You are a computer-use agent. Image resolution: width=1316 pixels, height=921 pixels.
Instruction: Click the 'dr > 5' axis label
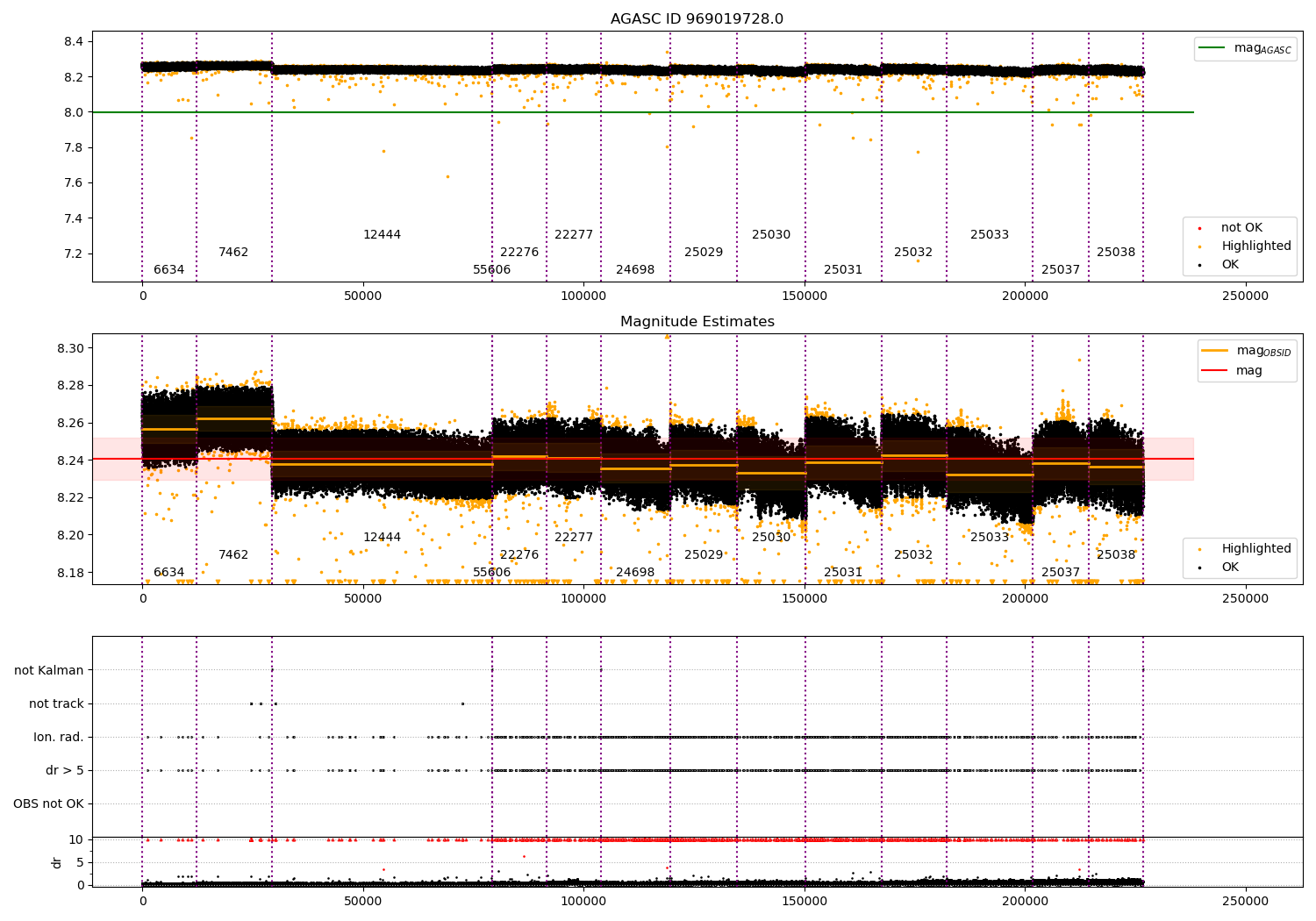pyautogui.click(x=65, y=771)
